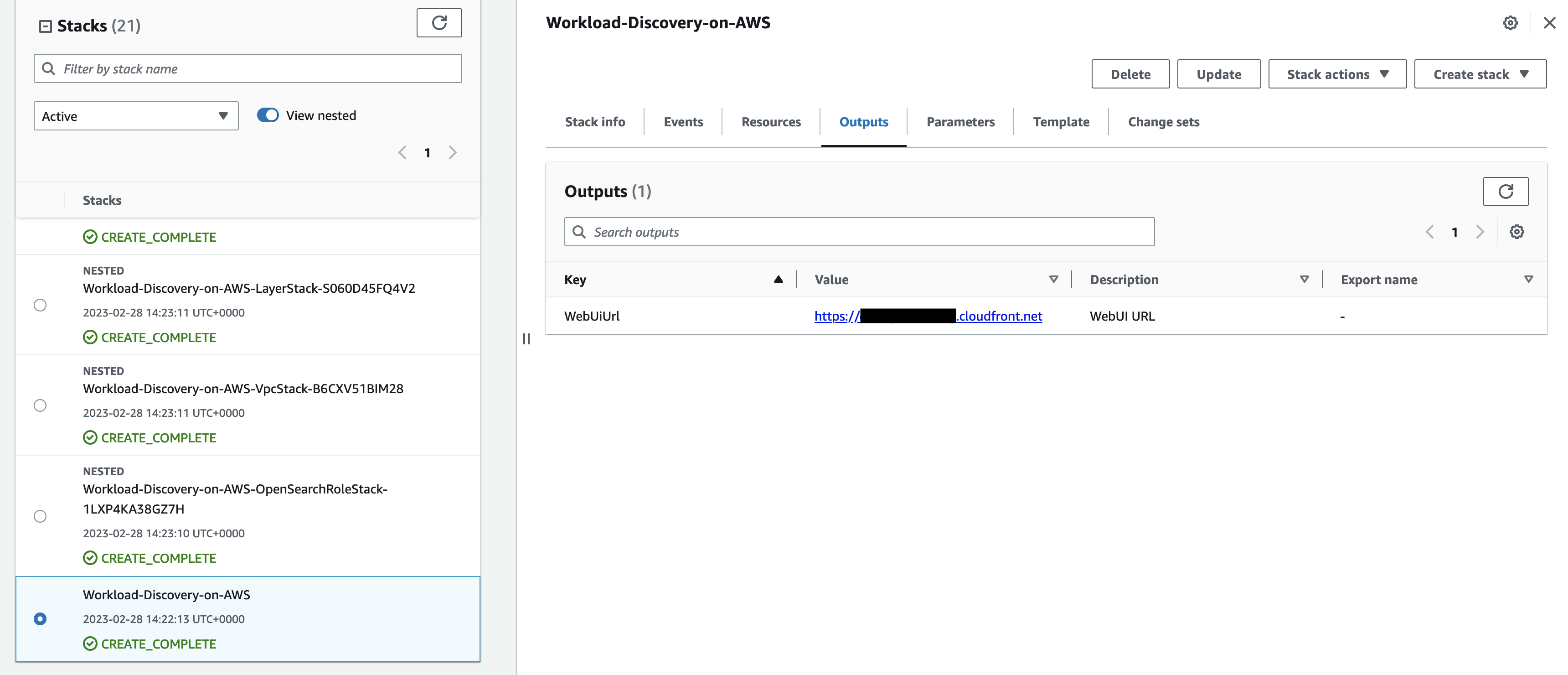The width and height of the screenshot is (1568, 675).
Task: Click the search icon in Filter by stack name
Action: pyautogui.click(x=49, y=68)
